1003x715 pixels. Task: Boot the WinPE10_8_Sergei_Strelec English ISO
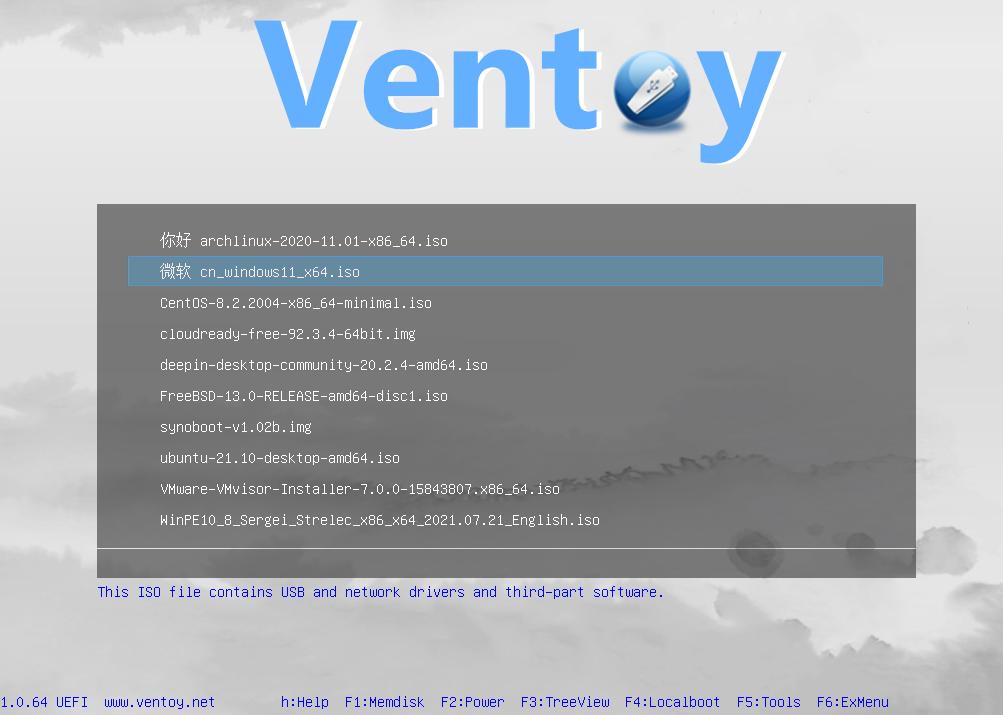(379, 520)
